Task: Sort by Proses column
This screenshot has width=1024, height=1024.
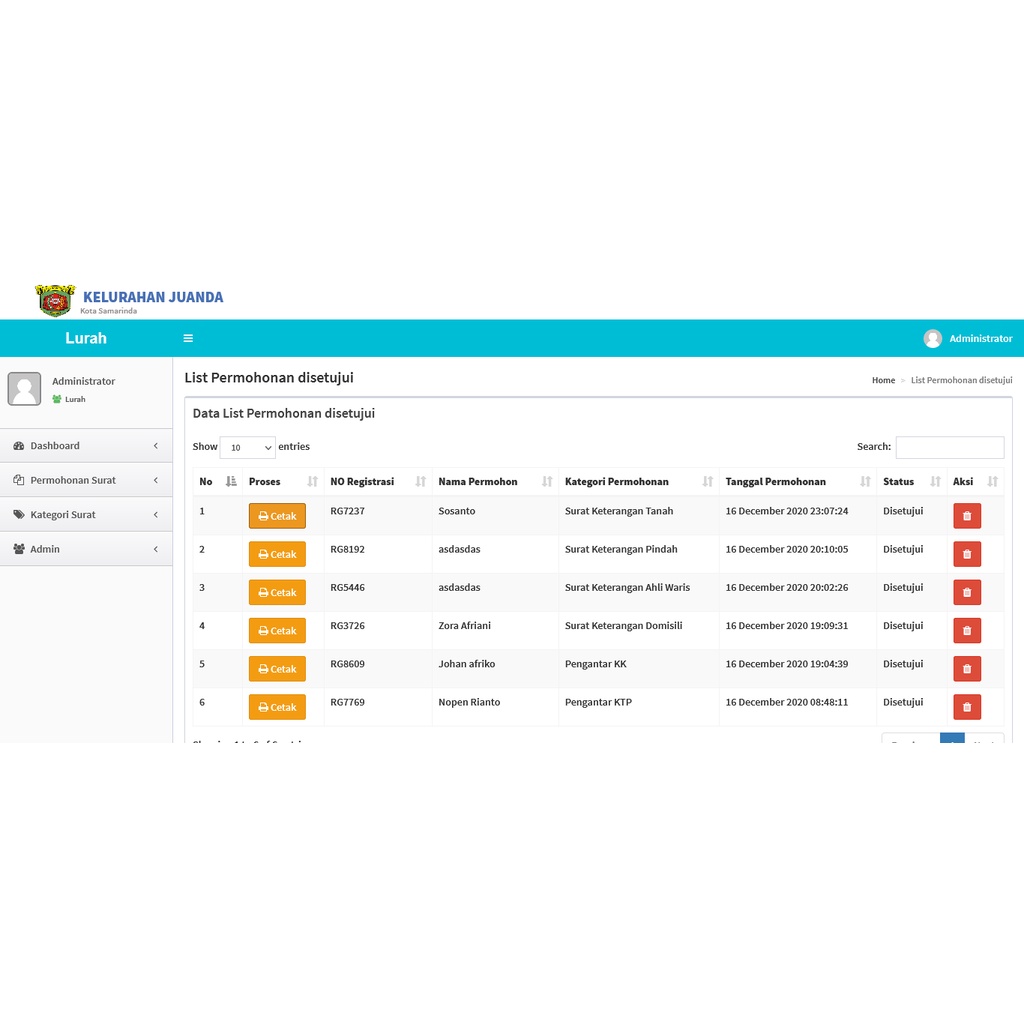Action: coord(283,481)
